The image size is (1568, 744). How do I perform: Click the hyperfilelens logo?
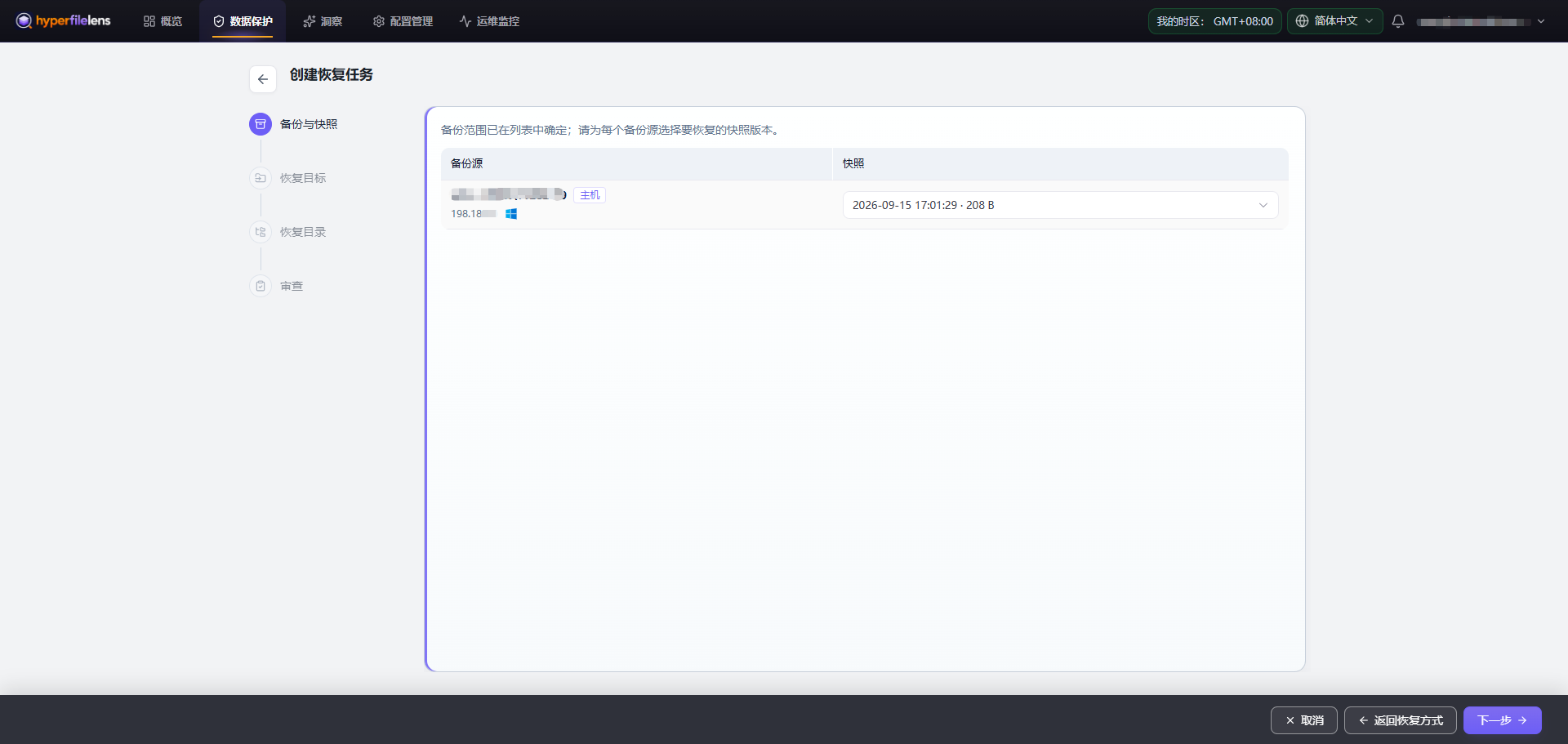click(x=63, y=20)
